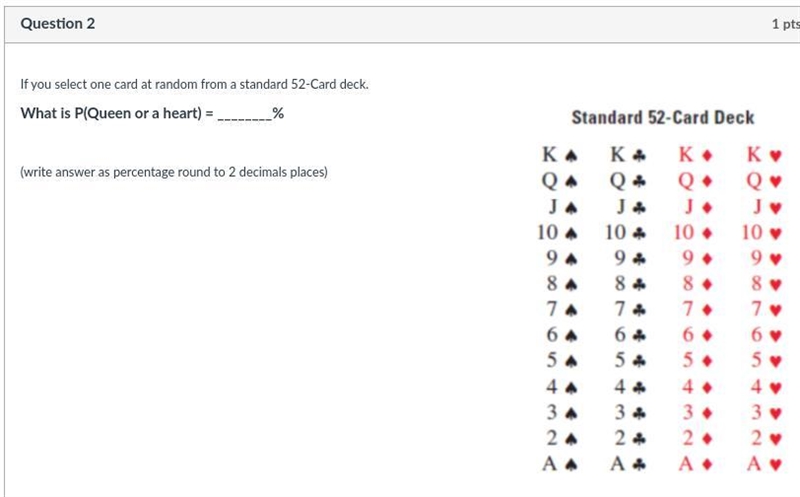The image size is (800, 497).
Task: Click the Jack of diamonds card
Action: [698, 206]
